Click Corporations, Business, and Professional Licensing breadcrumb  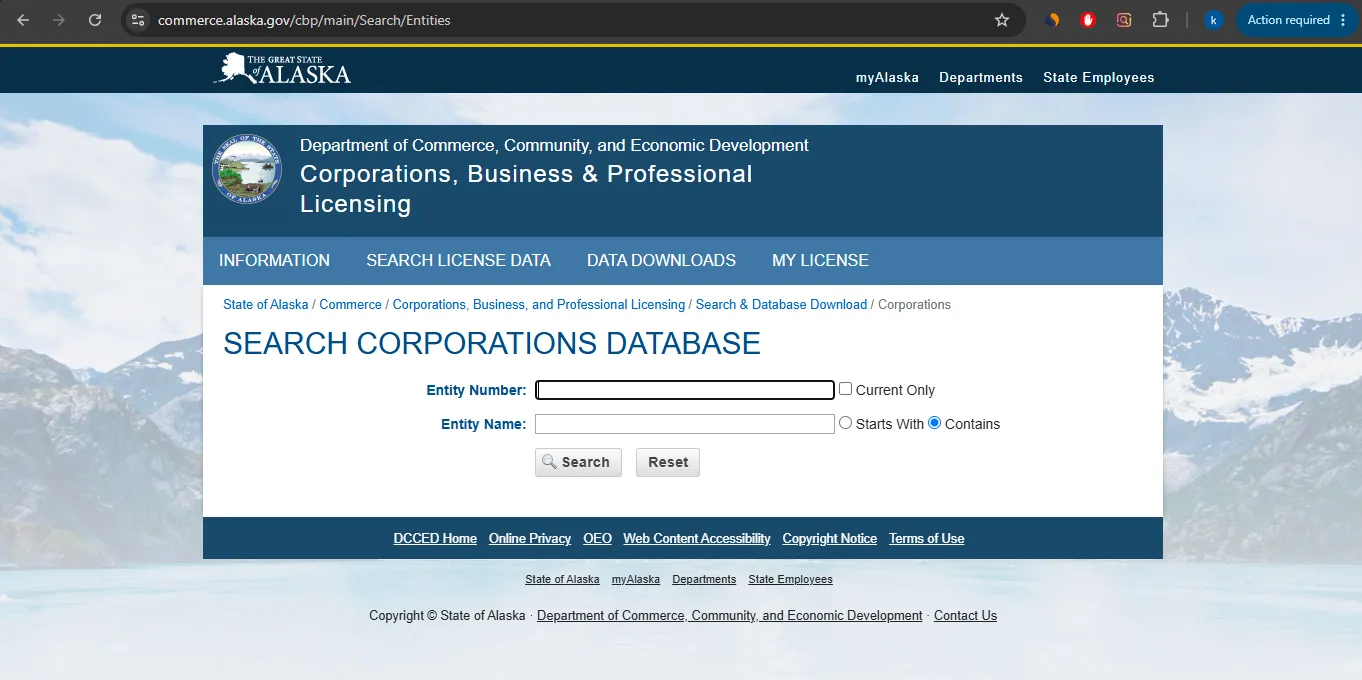click(x=539, y=304)
